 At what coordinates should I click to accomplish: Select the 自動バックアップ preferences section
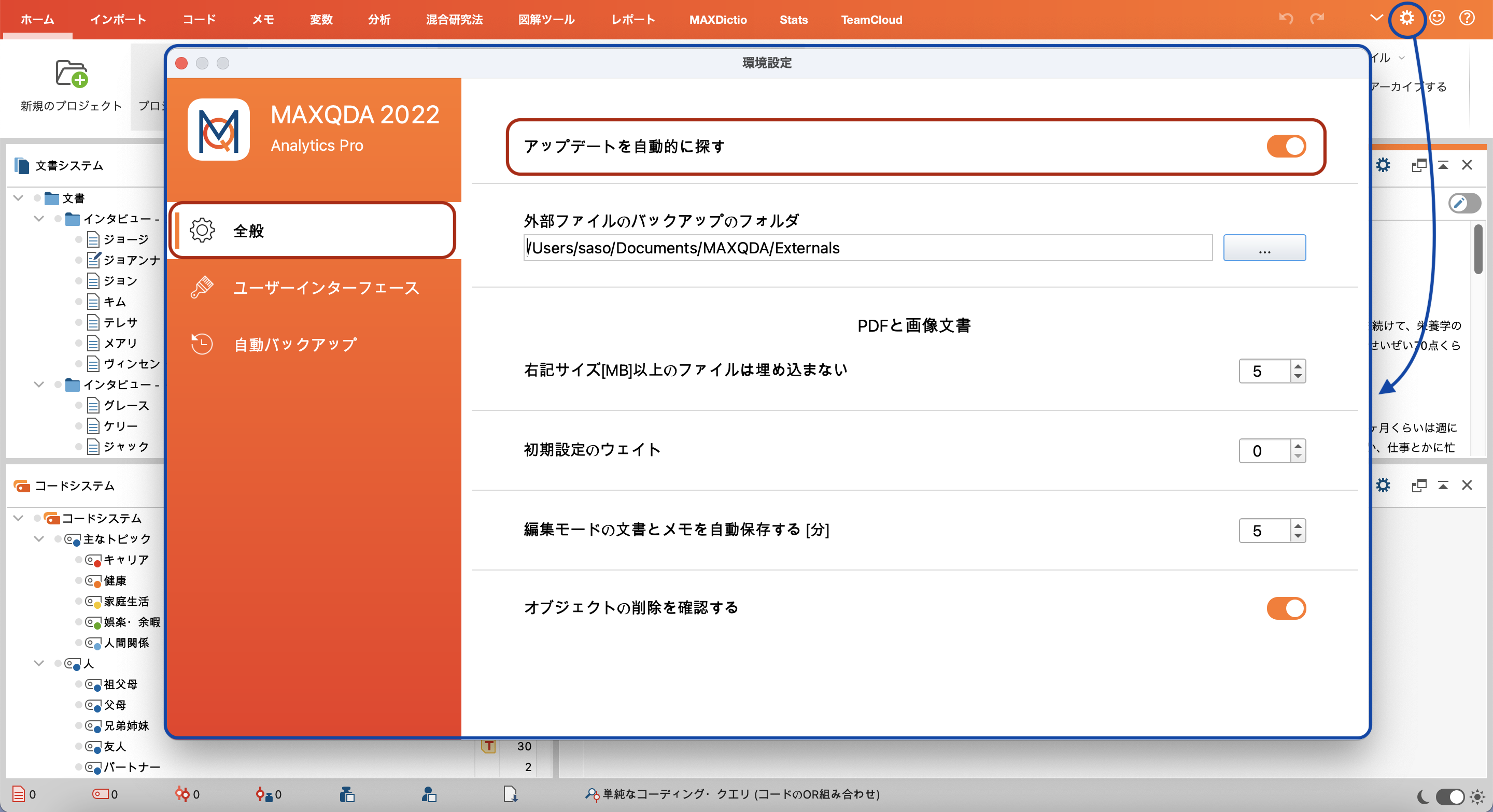pos(314,344)
